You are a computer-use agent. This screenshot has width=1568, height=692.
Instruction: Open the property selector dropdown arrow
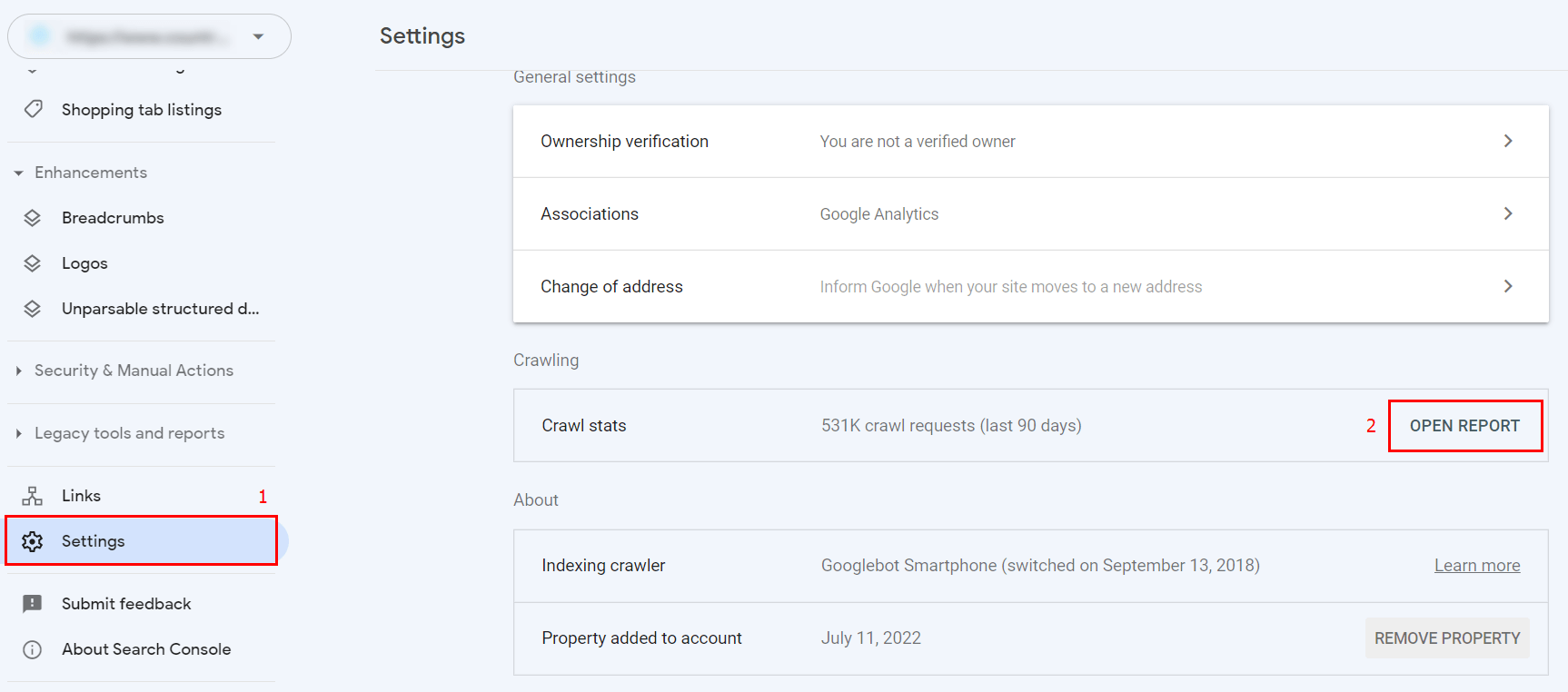tap(258, 37)
